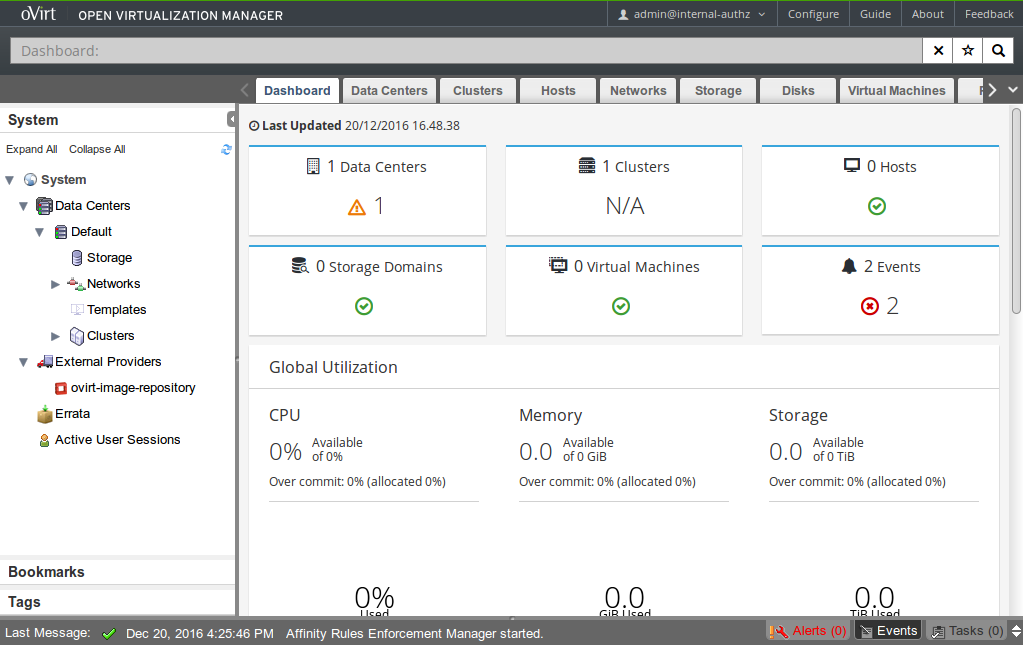Open the Guide link
This screenshot has height=645, width=1023.
876,14
